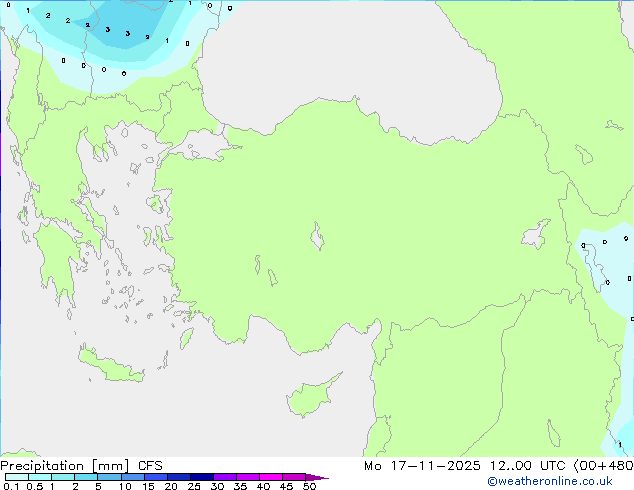Open the weatheronline.co.uk copyright link
Image resolution: width=634 pixels, height=490 pixels.
click(550, 481)
